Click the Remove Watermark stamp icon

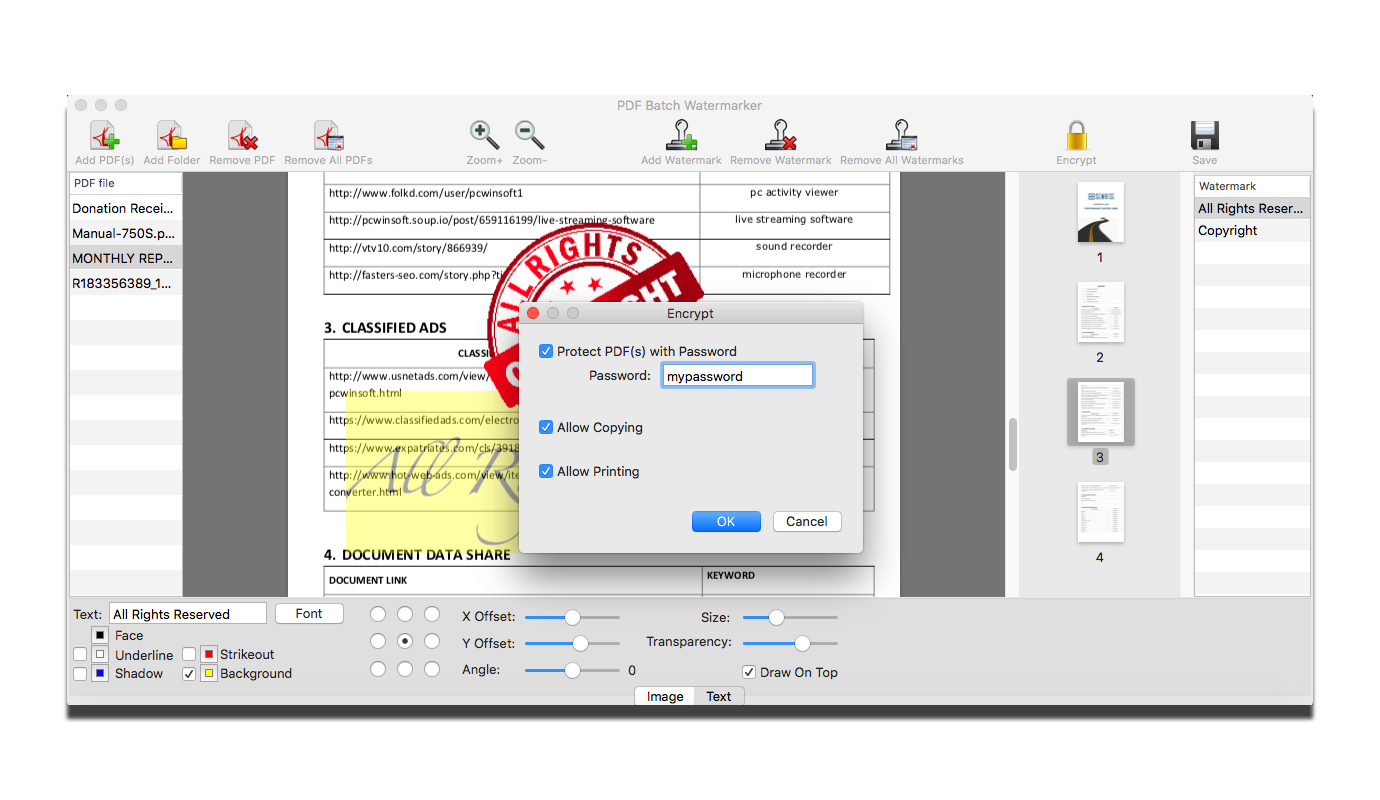[x=780, y=136]
